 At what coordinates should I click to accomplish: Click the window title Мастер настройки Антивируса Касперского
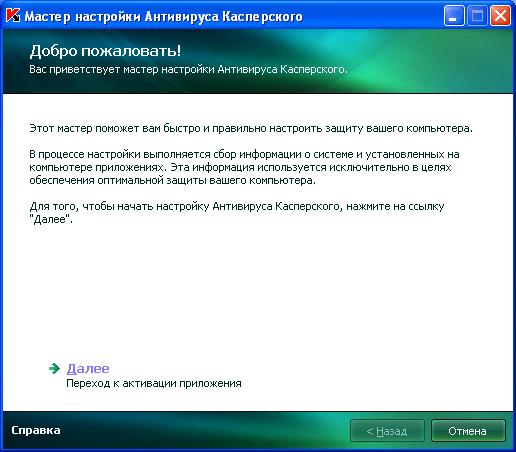click(164, 16)
